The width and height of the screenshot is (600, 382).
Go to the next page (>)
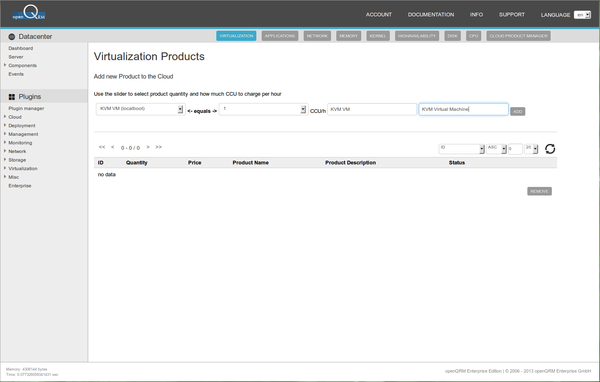point(148,147)
